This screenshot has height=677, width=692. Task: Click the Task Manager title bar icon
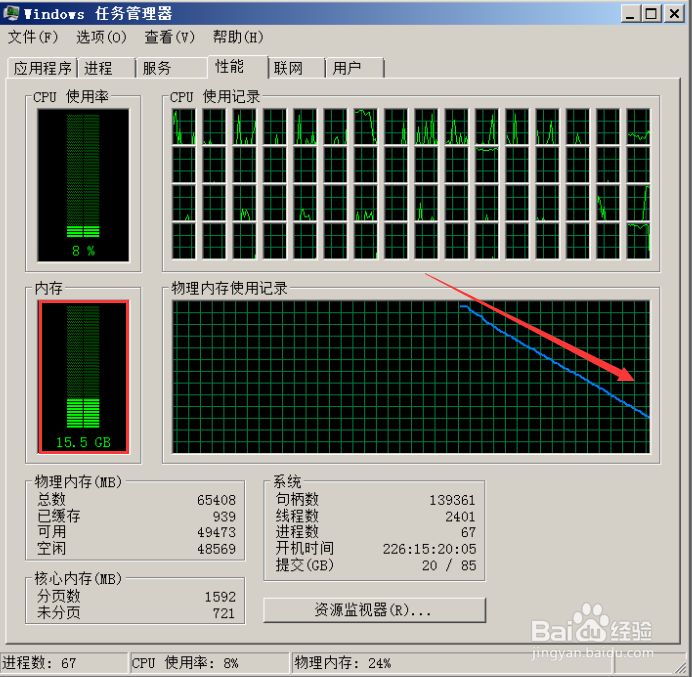pos(11,13)
